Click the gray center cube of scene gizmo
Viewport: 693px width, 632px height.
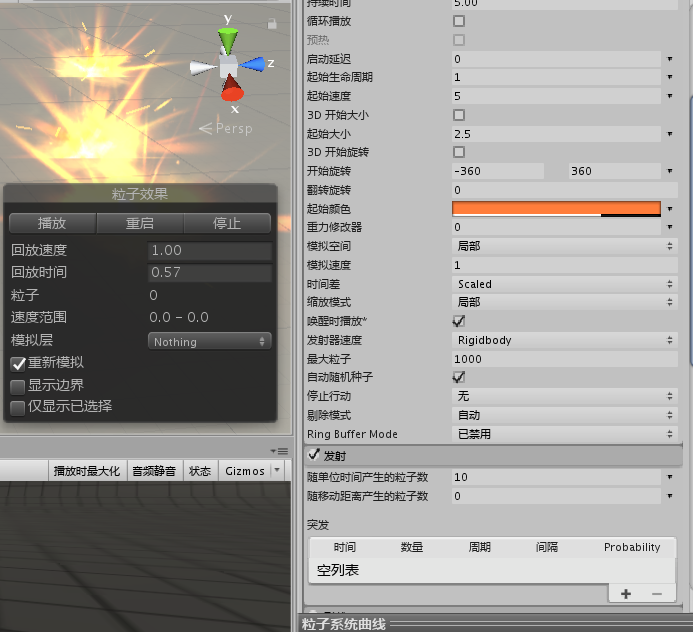point(228,65)
